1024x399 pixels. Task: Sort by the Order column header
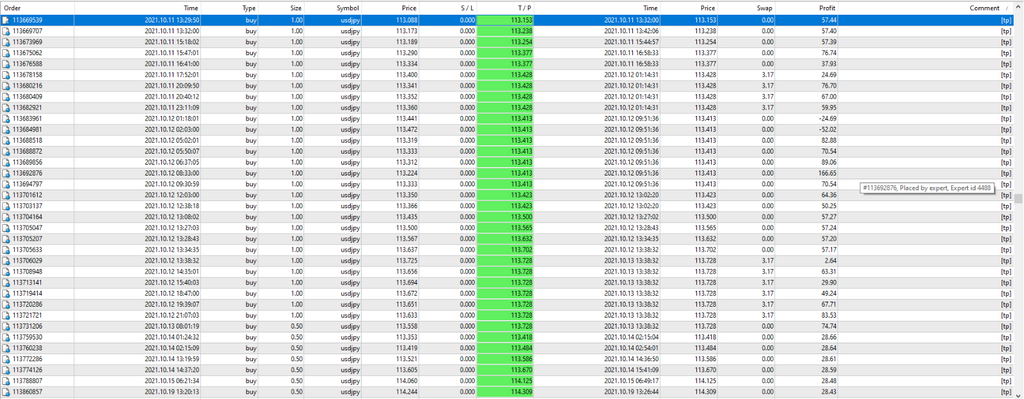pos(37,8)
